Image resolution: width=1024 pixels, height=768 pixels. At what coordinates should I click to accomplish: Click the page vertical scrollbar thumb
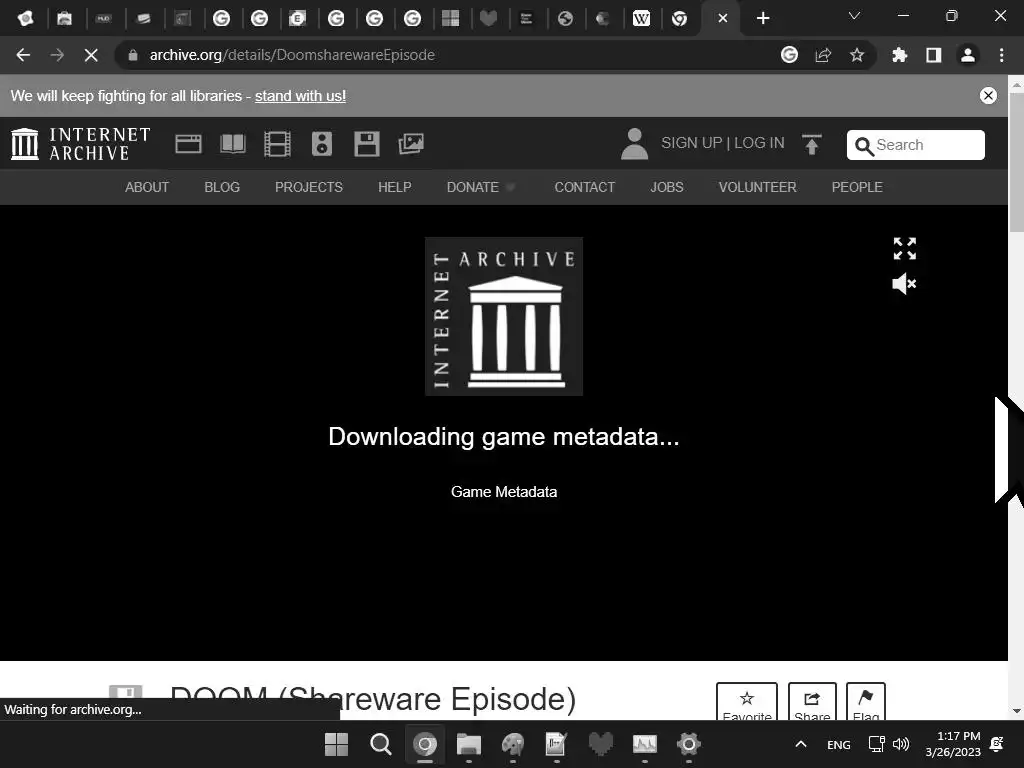(x=1016, y=161)
